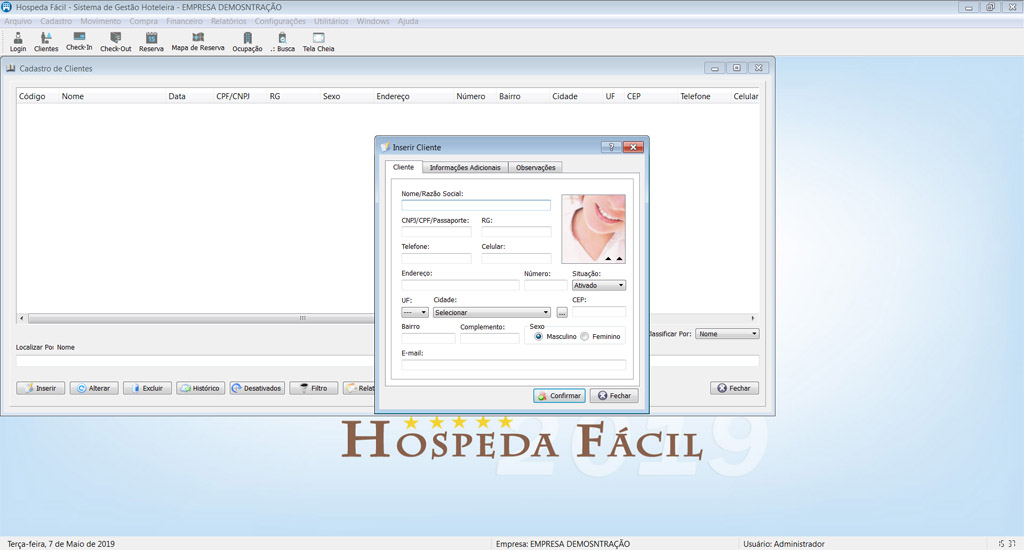The height and width of the screenshot is (550, 1024).
Task: Open the Ocupação building icon
Action: pos(248,42)
